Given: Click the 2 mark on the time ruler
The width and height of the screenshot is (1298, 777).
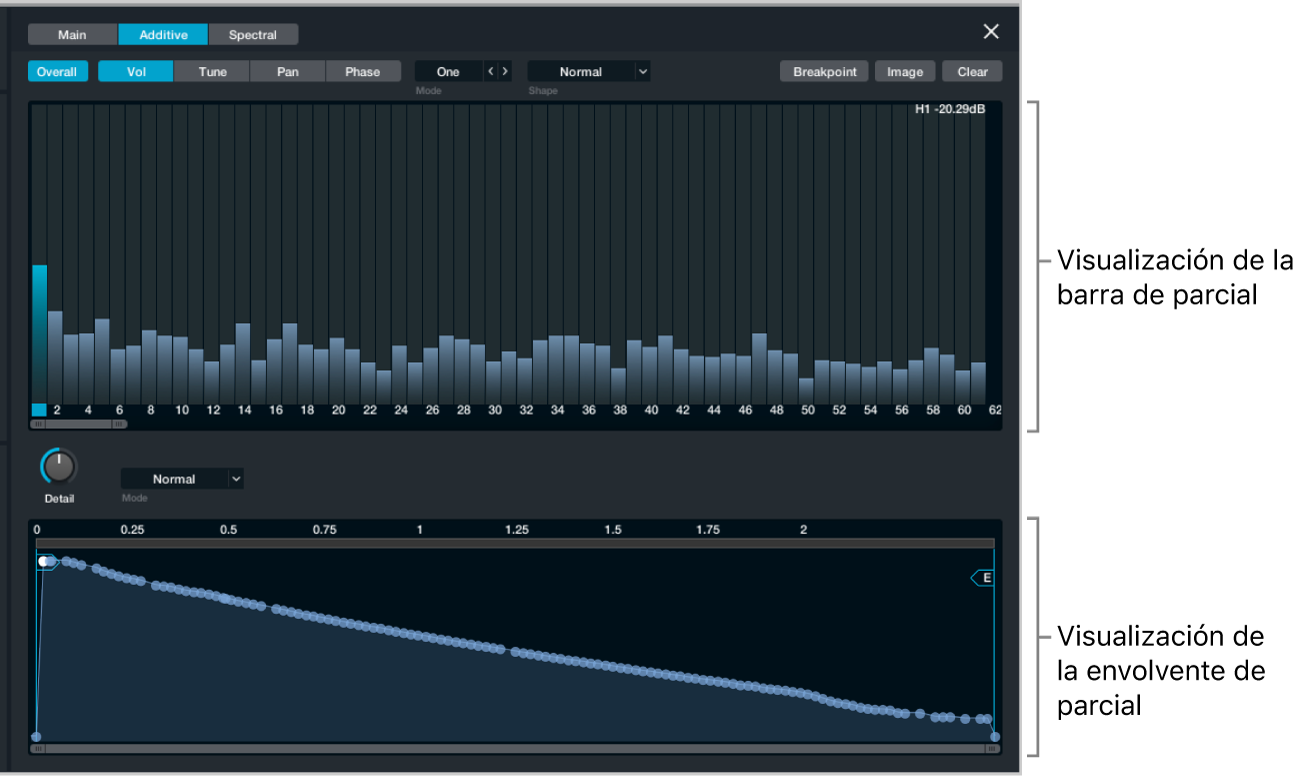Looking at the screenshot, I should pos(803,530).
